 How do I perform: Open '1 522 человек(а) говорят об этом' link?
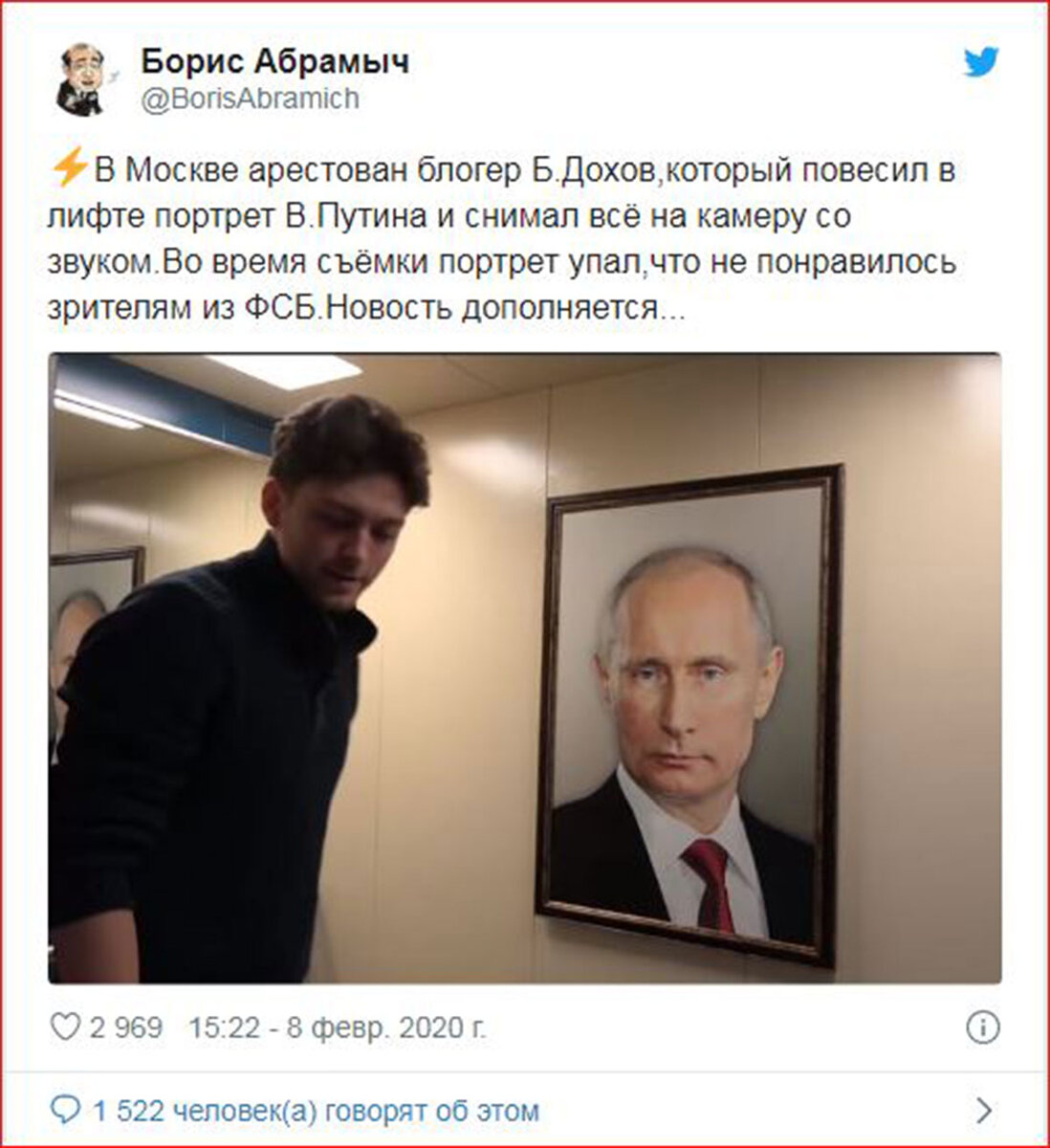pos(316,1111)
